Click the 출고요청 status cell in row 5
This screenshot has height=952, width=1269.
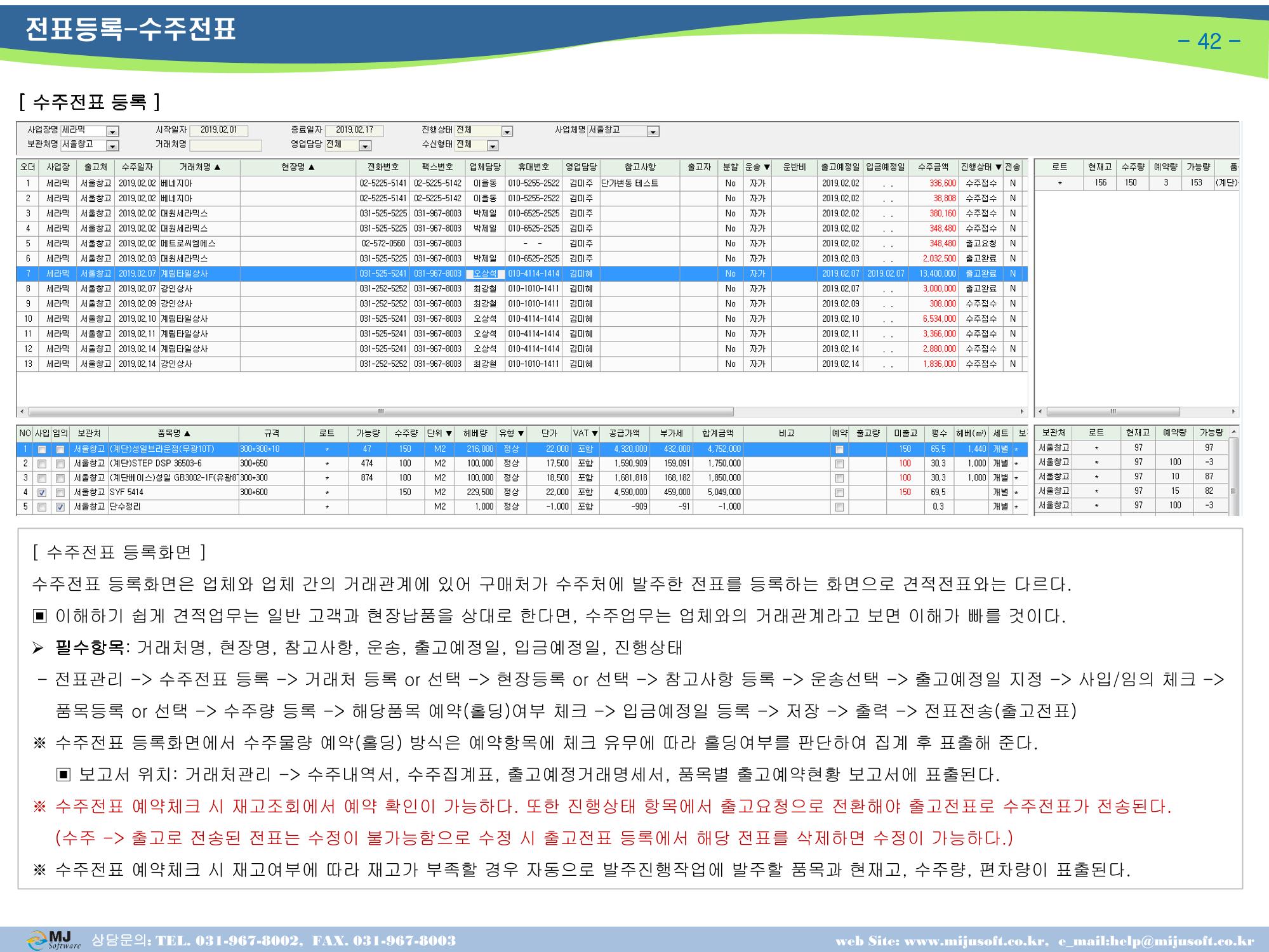981,244
